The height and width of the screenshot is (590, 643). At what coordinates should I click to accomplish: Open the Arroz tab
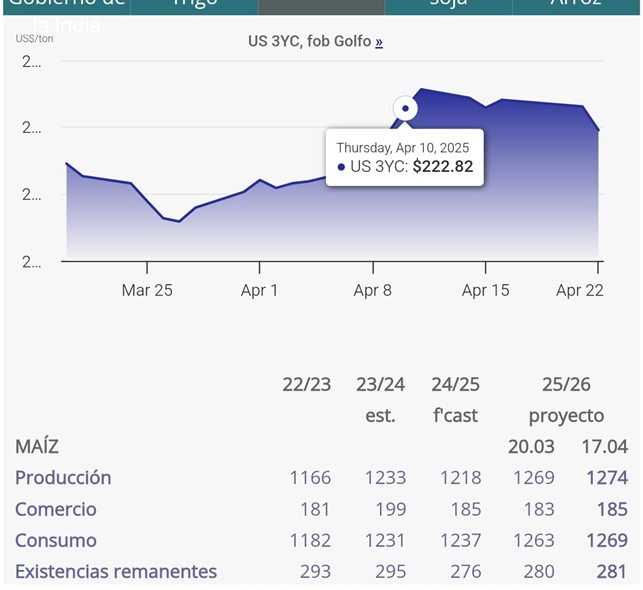pos(576,6)
